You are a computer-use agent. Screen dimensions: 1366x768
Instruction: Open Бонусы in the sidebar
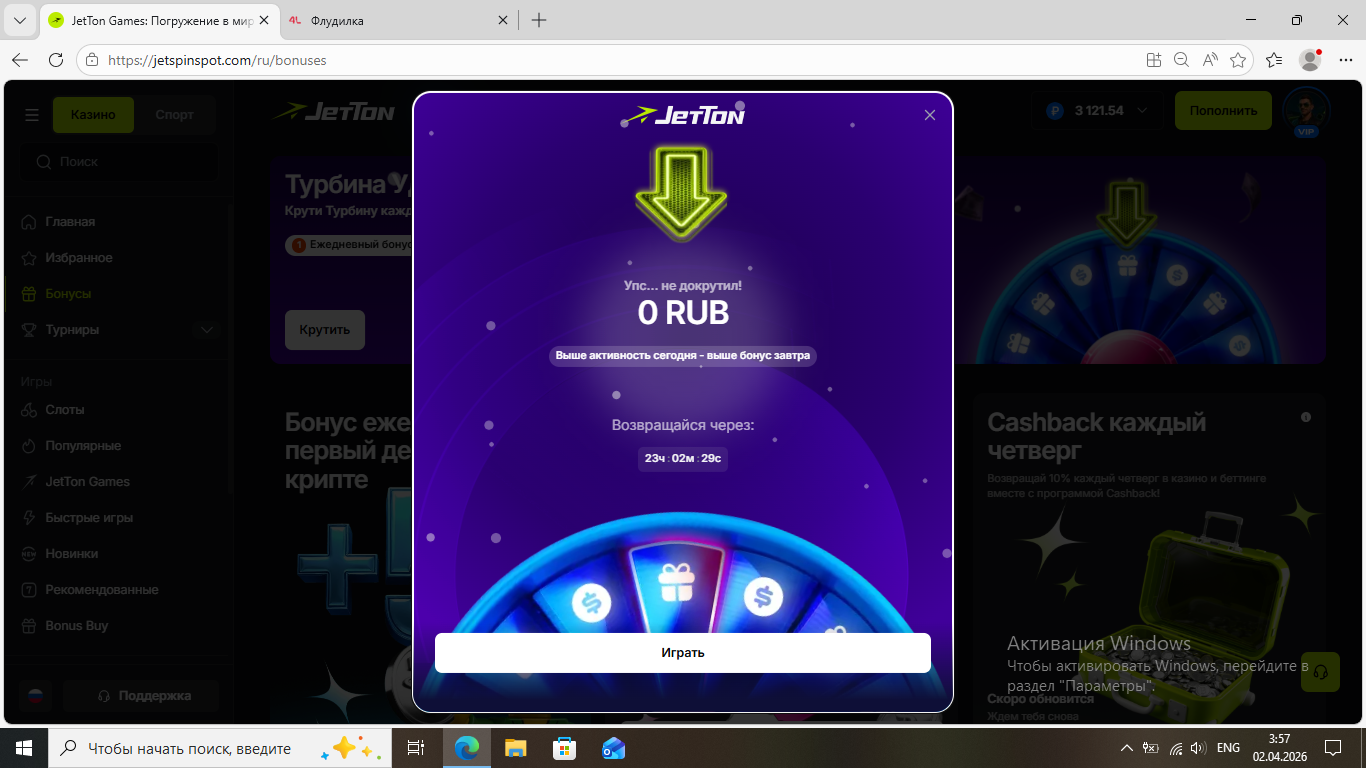(x=68, y=294)
